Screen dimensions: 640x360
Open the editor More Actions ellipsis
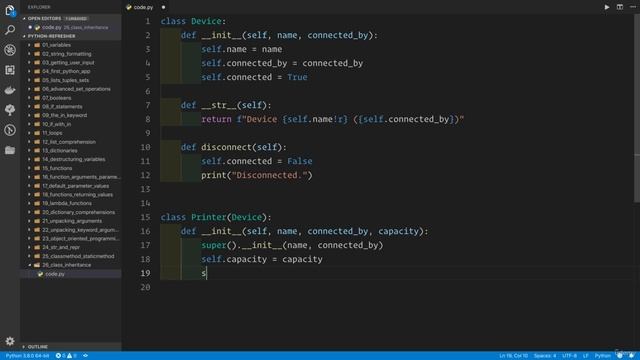click(x=633, y=7)
